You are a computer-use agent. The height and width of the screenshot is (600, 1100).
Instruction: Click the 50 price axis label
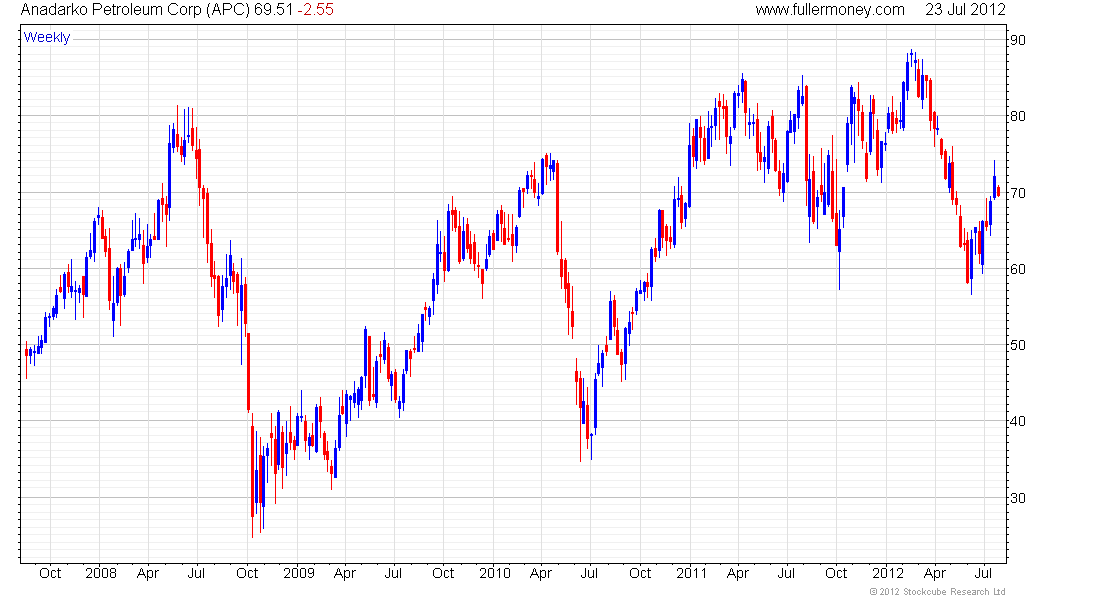click(x=1017, y=345)
